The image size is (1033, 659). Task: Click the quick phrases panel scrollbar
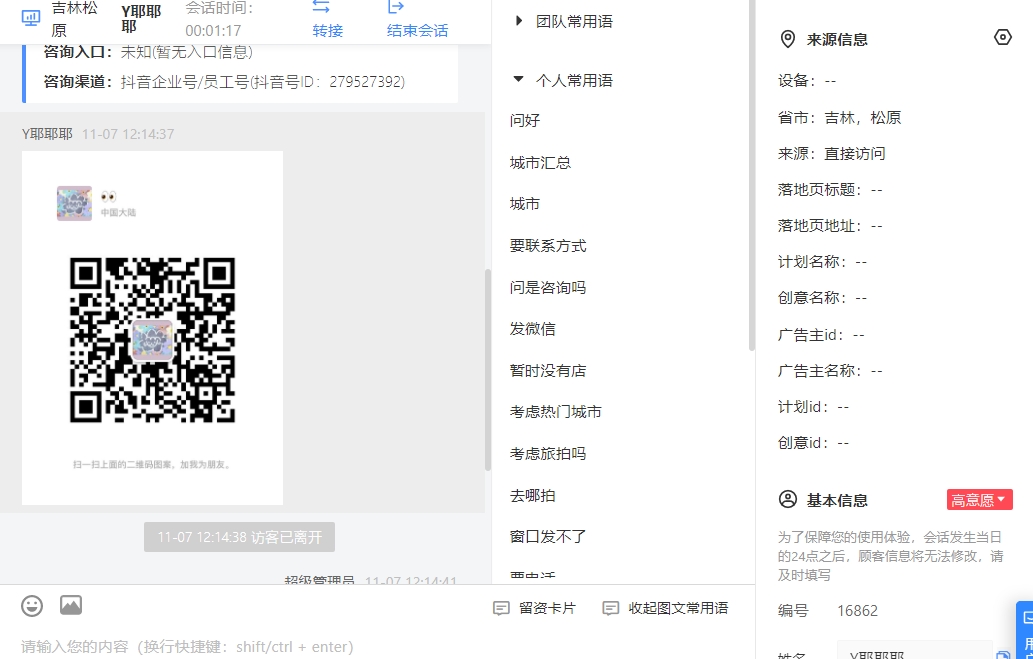(751, 175)
